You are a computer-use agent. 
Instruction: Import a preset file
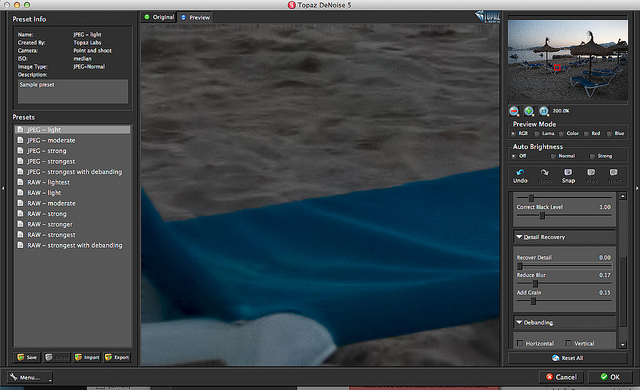pyautogui.click(x=87, y=357)
